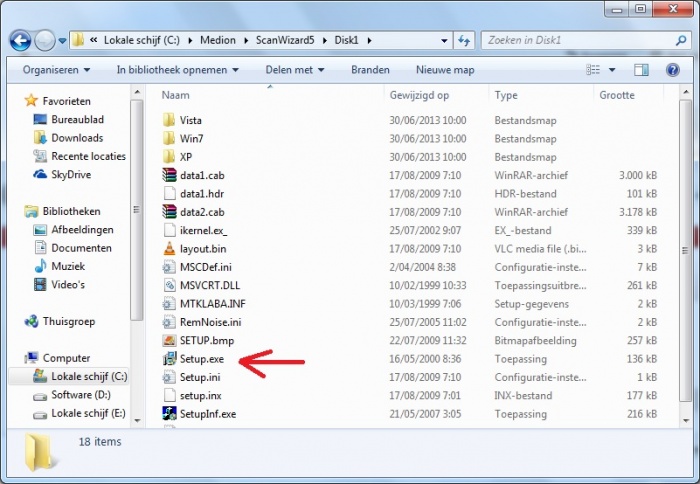700x484 pixels.
Task: Click the magnifier search icon
Action: (681, 41)
